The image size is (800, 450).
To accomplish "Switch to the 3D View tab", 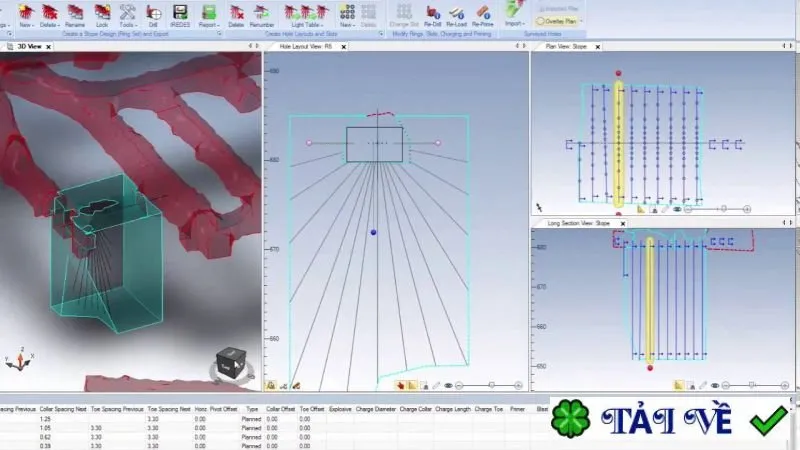I will pos(29,46).
